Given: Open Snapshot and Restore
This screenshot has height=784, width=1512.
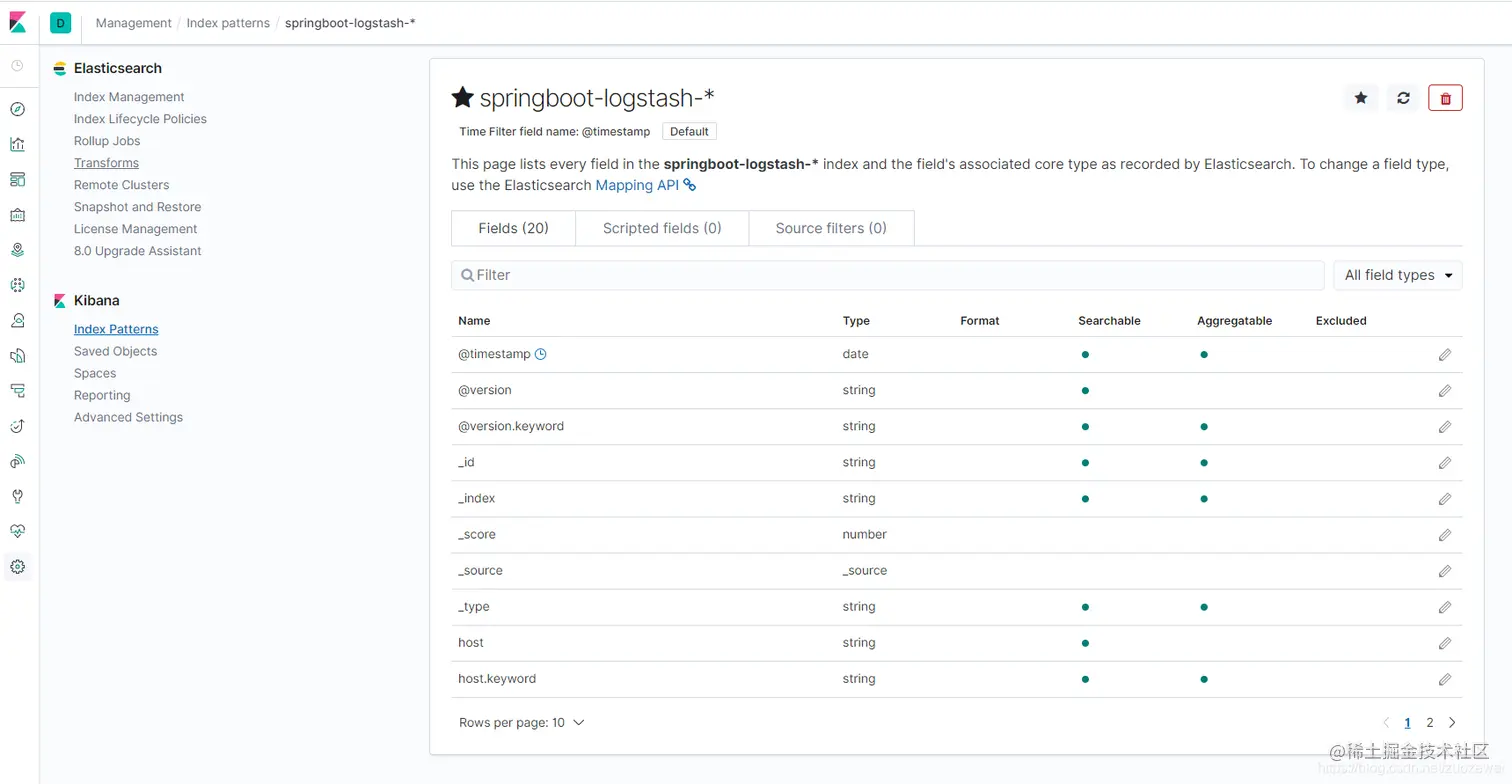Looking at the screenshot, I should 138,207.
